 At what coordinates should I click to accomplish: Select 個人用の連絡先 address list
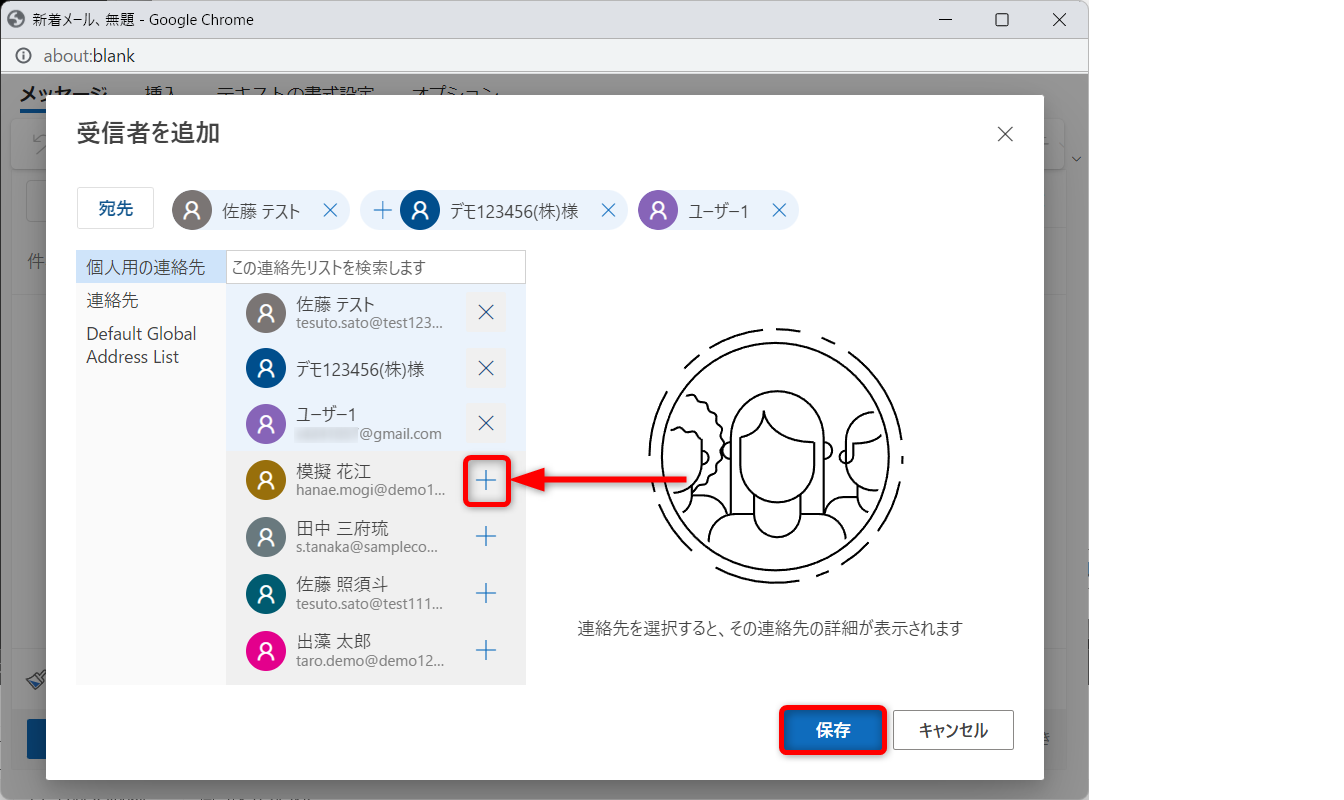(x=146, y=268)
